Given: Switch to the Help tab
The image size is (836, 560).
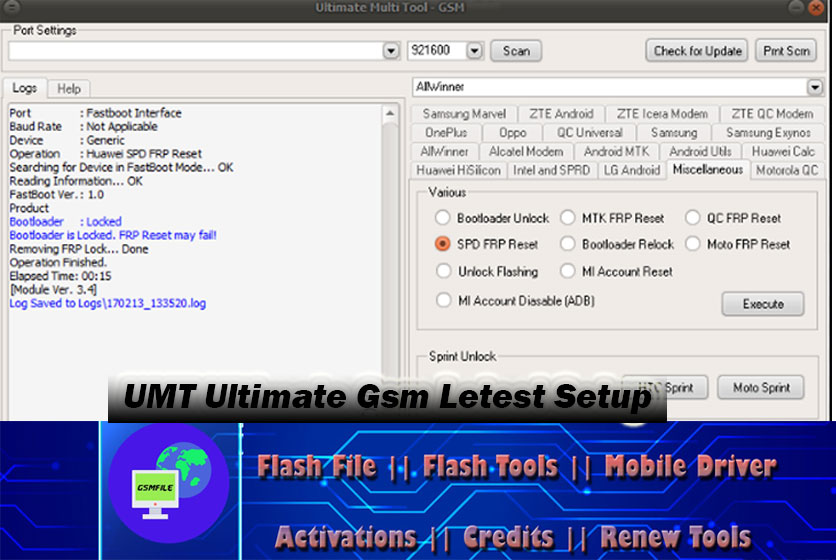Looking at the screenshot, I should point(69,89).
